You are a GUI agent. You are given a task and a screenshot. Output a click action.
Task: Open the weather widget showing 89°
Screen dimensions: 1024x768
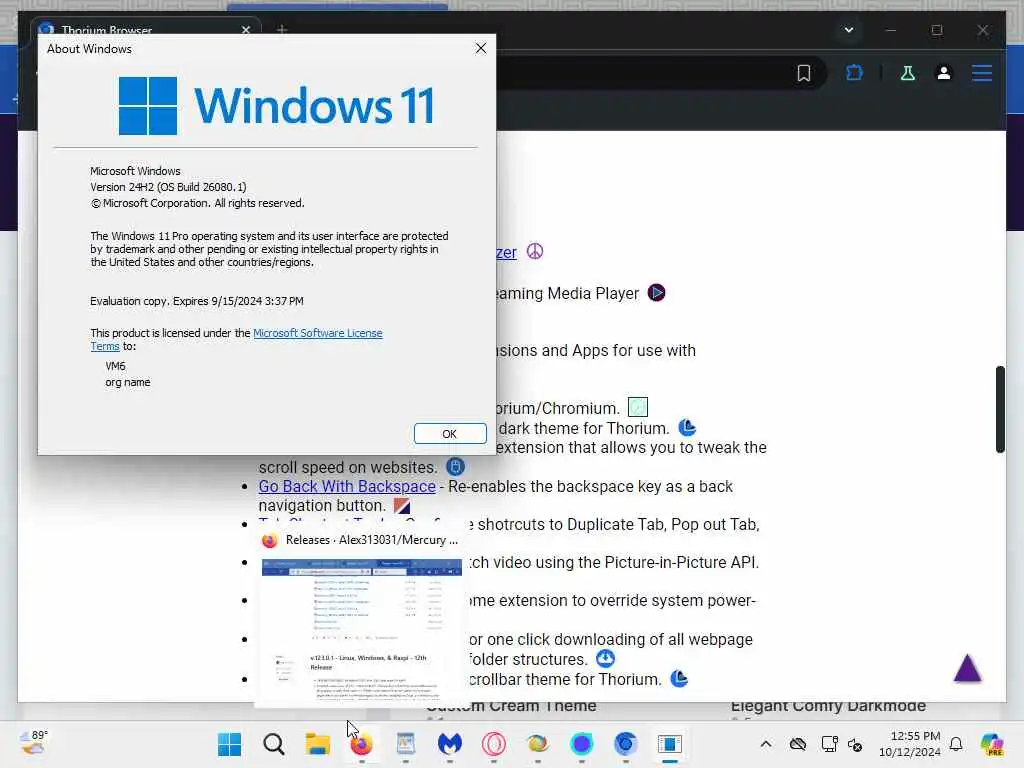coord(34,743)
